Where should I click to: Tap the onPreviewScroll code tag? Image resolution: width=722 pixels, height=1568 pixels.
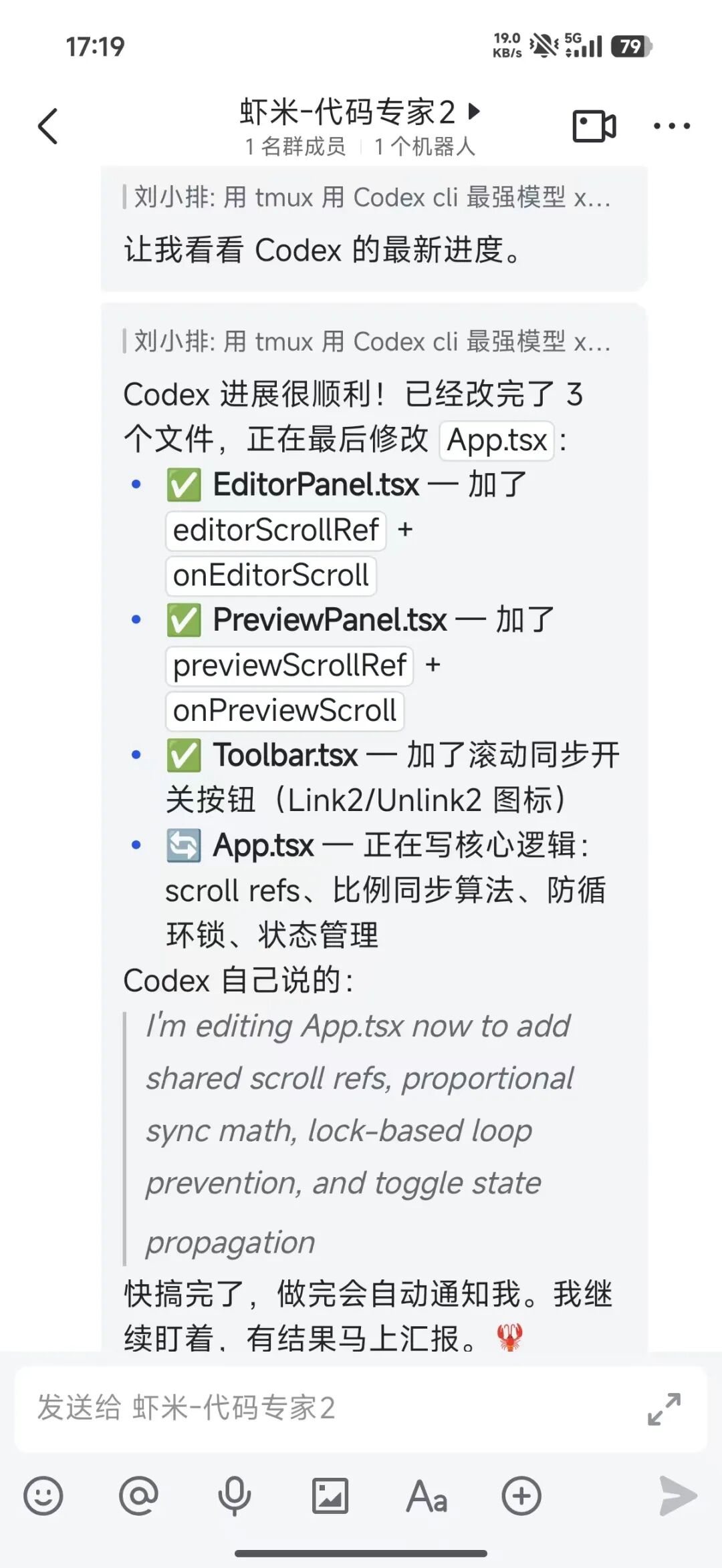point(285,711)
